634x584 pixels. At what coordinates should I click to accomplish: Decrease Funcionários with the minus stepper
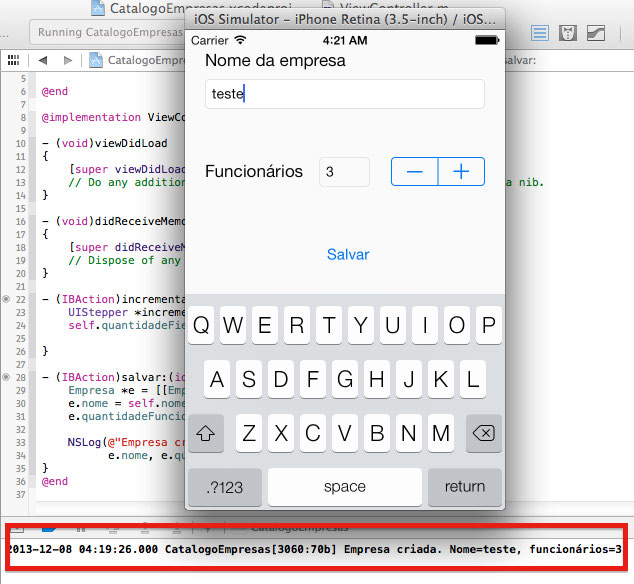tap(414, 172)
